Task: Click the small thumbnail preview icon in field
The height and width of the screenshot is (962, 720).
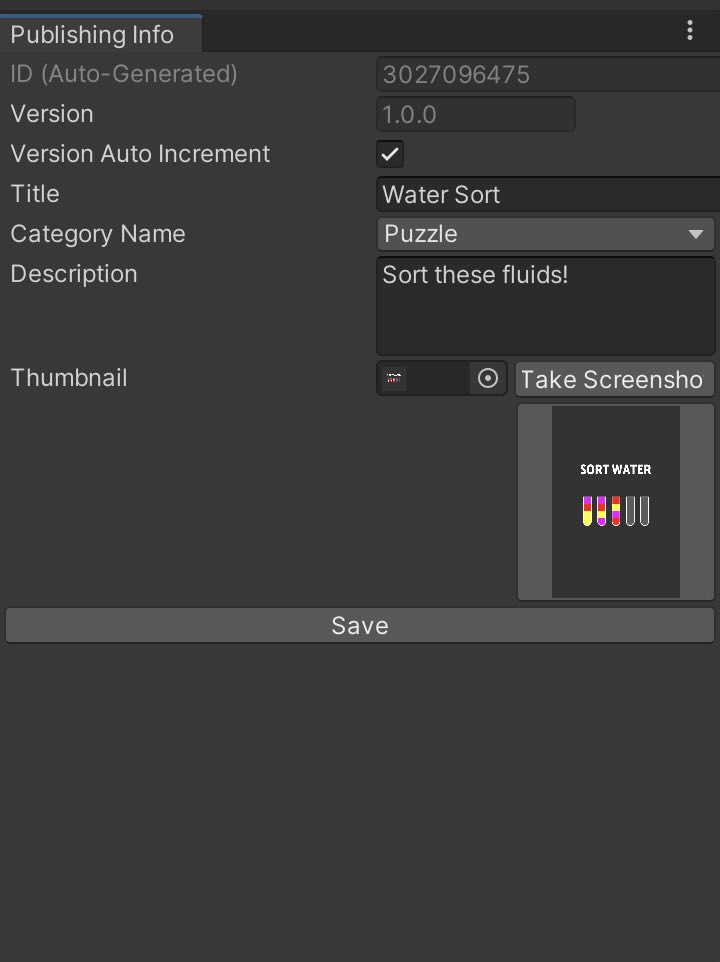Action: 394,379
